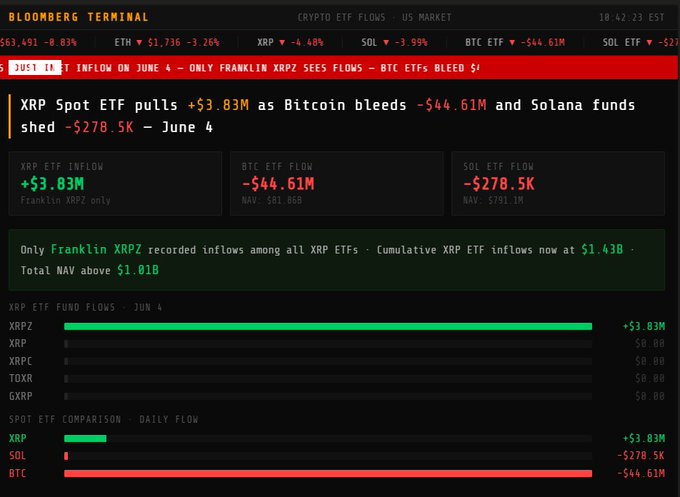Click the BTC ETF ticker down-arrow icon

point(512,43)
